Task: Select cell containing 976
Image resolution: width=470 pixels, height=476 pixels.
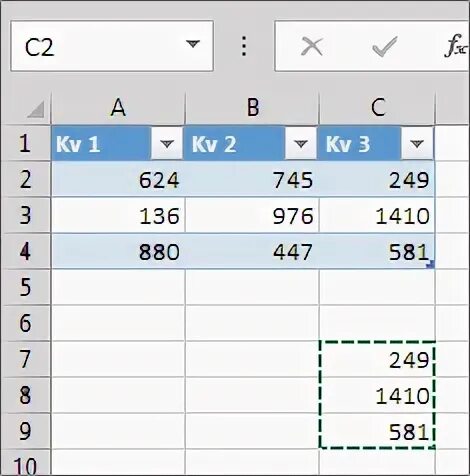Action: [x=252, y=215]
